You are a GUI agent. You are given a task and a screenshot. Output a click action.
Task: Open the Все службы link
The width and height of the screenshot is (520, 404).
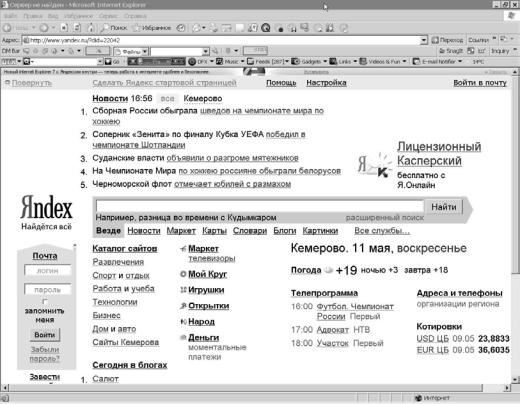pyautogui.click(x=382, y=231)
